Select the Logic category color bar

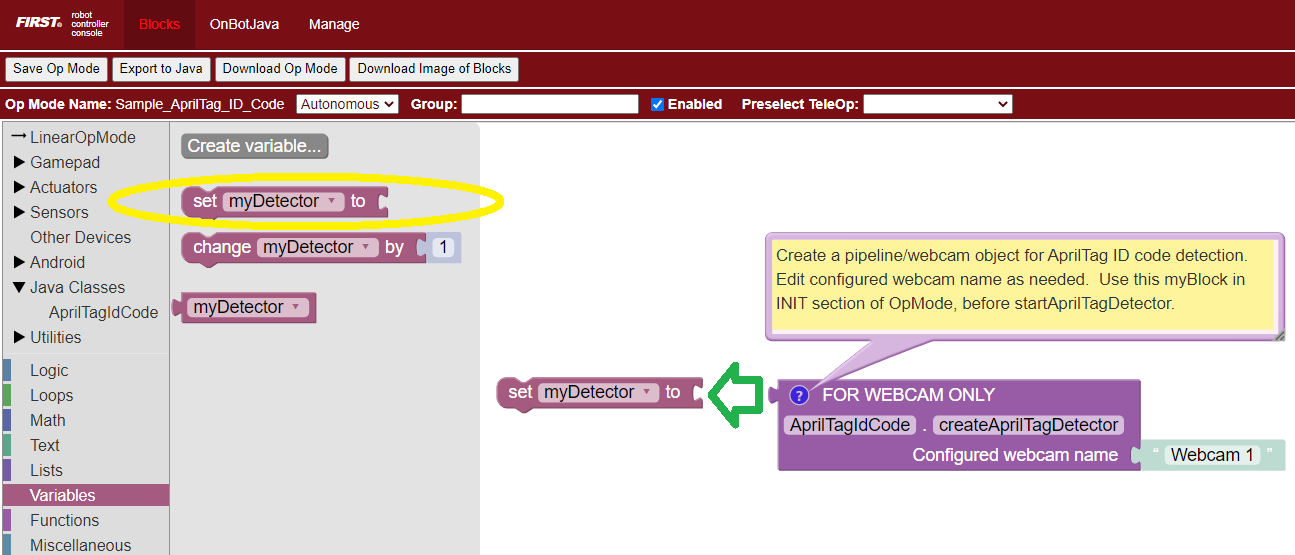point(8,370)
